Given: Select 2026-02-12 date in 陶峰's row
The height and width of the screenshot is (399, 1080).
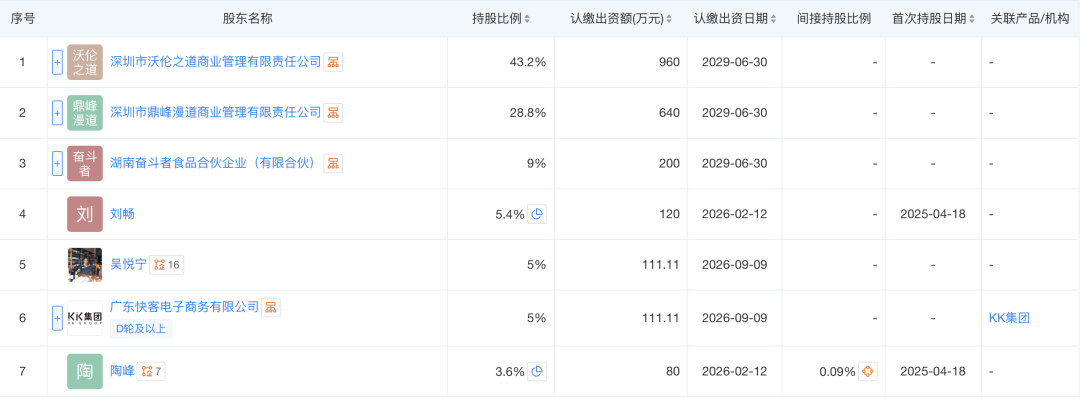Looking at the screenshot, I should coord(734,371).
